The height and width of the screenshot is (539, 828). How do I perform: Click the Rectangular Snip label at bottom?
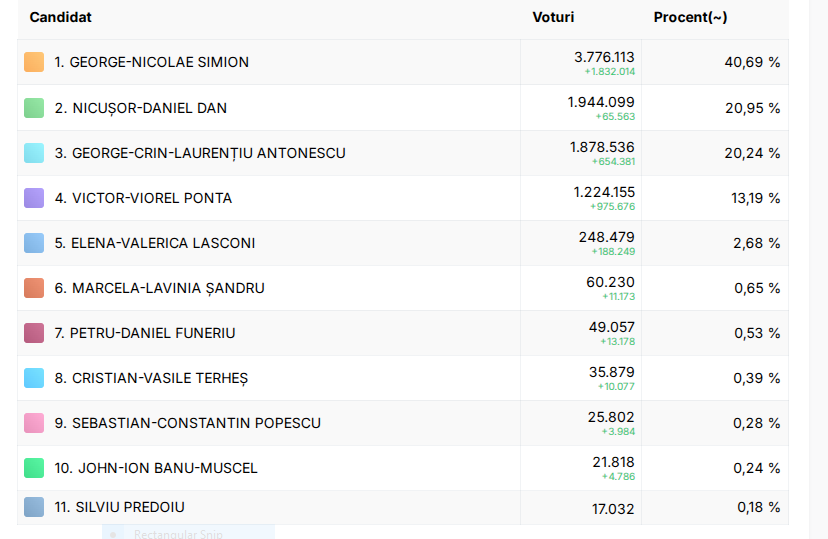tap(176, 533)
